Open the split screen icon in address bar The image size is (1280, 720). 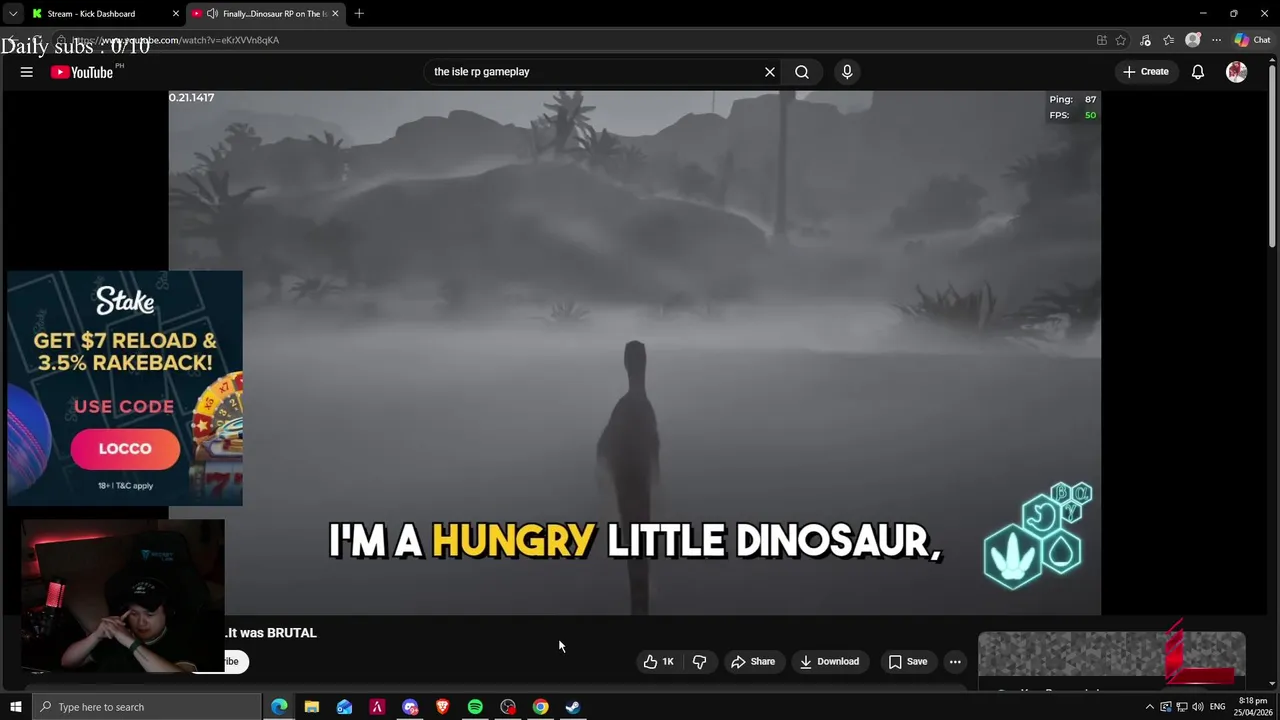point(1102,40)
